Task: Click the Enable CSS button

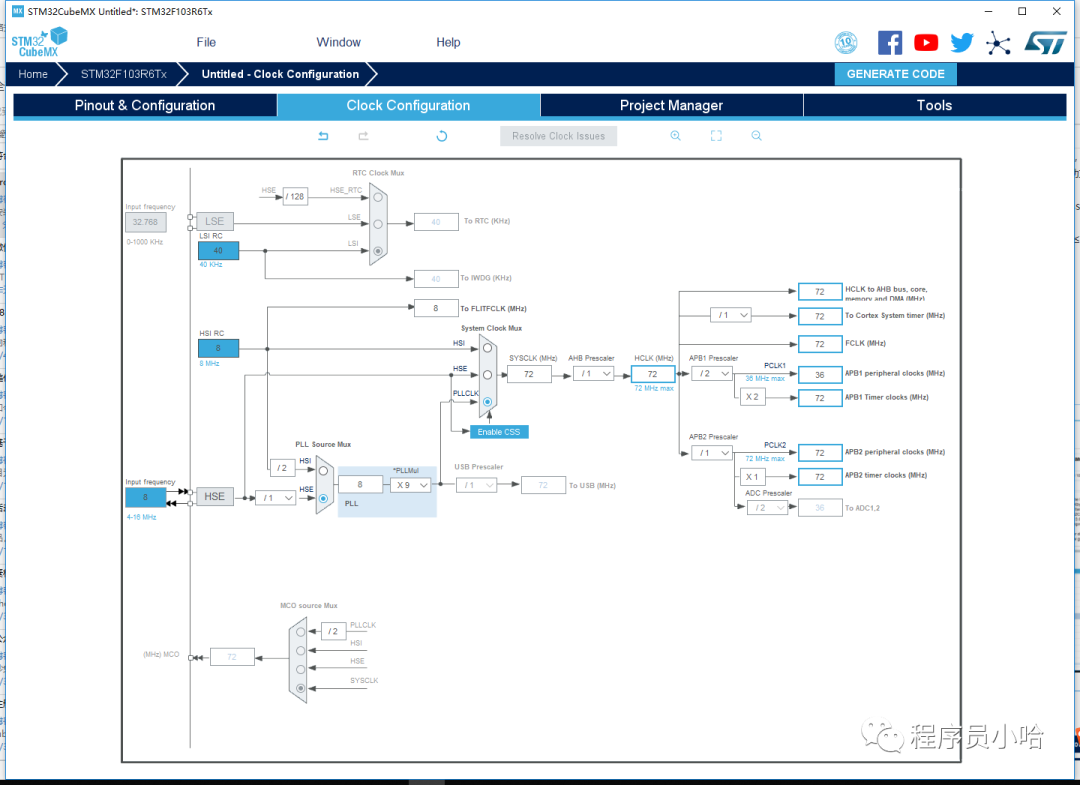Action: tap(498, 432)
